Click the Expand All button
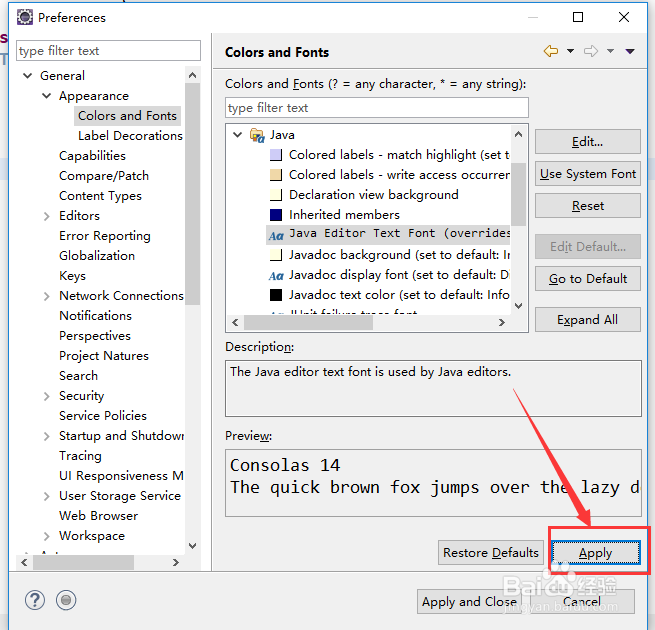The width and height of the screenshot is (655, 630). [x=587, y=320]
